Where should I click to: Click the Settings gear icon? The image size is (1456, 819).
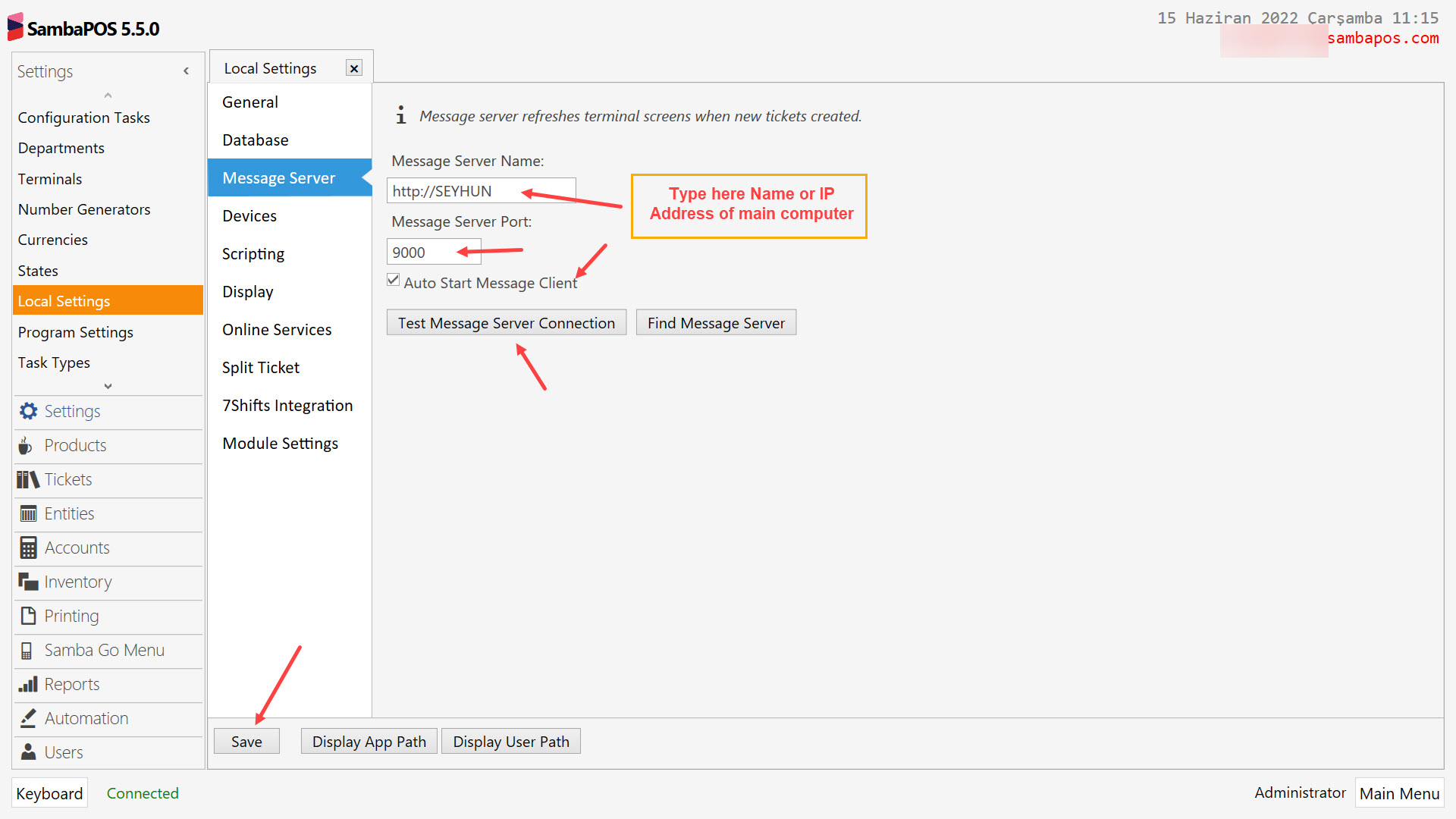click(28, 411)
